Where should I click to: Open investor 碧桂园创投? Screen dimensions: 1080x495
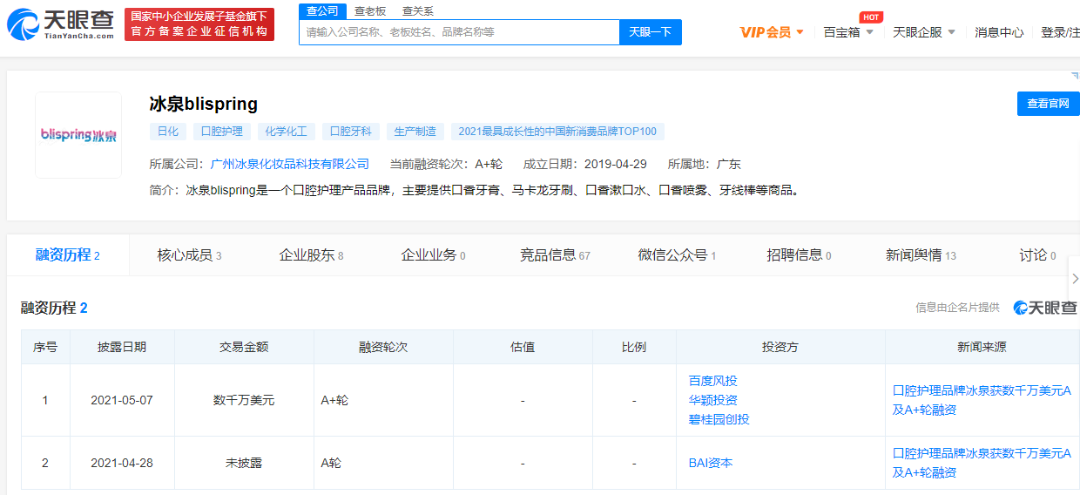click(718, 419)
